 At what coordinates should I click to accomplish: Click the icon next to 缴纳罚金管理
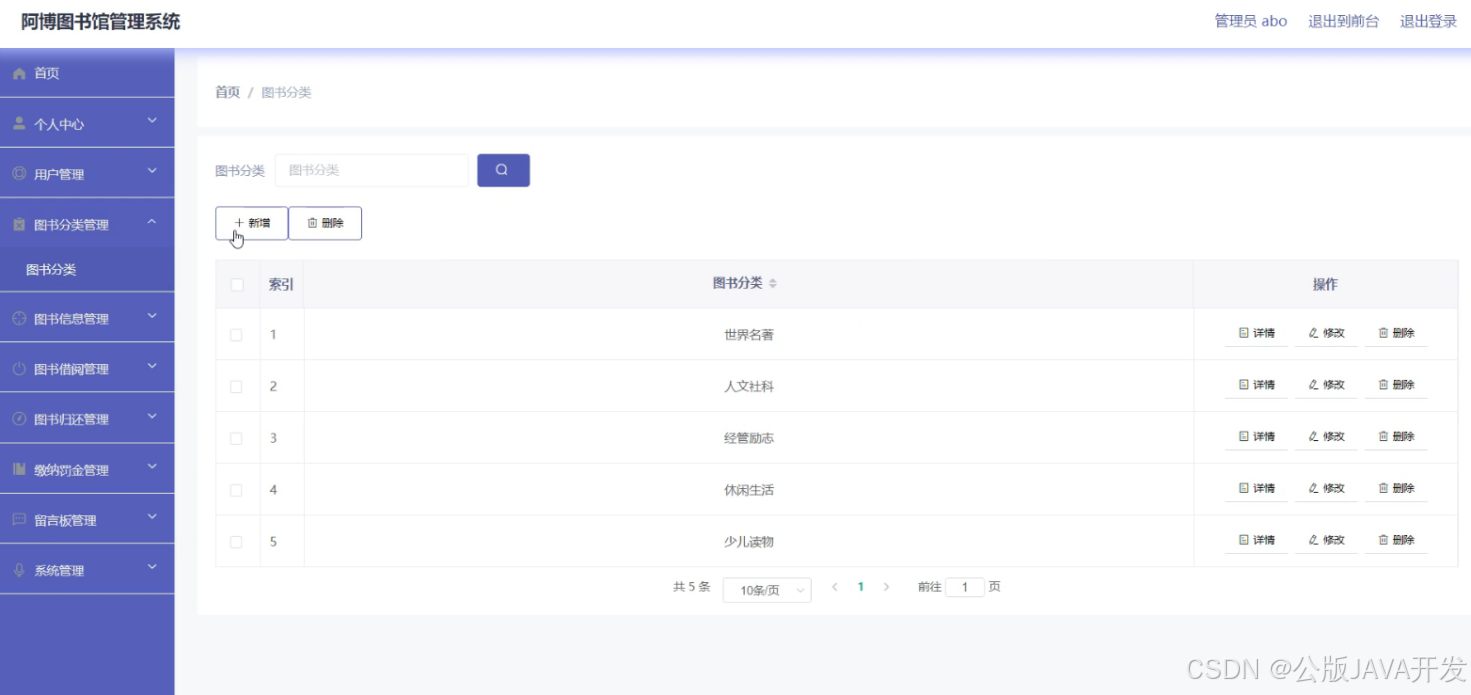pyautogui.click(x=19, y=469)
